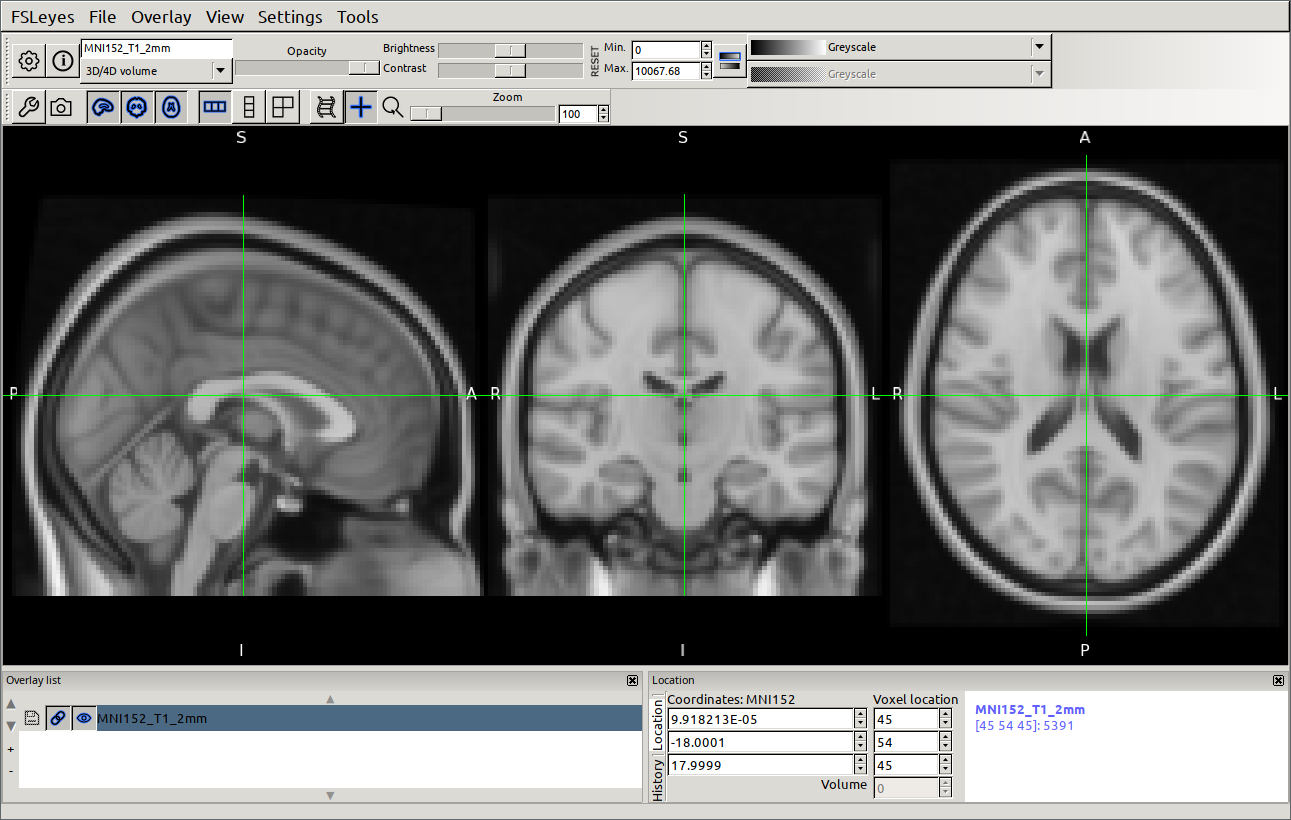Screen dimensions: 1291x820
Task: Switch to vertical layout icon
Action: pyautogui.click(x=249, y=108)
